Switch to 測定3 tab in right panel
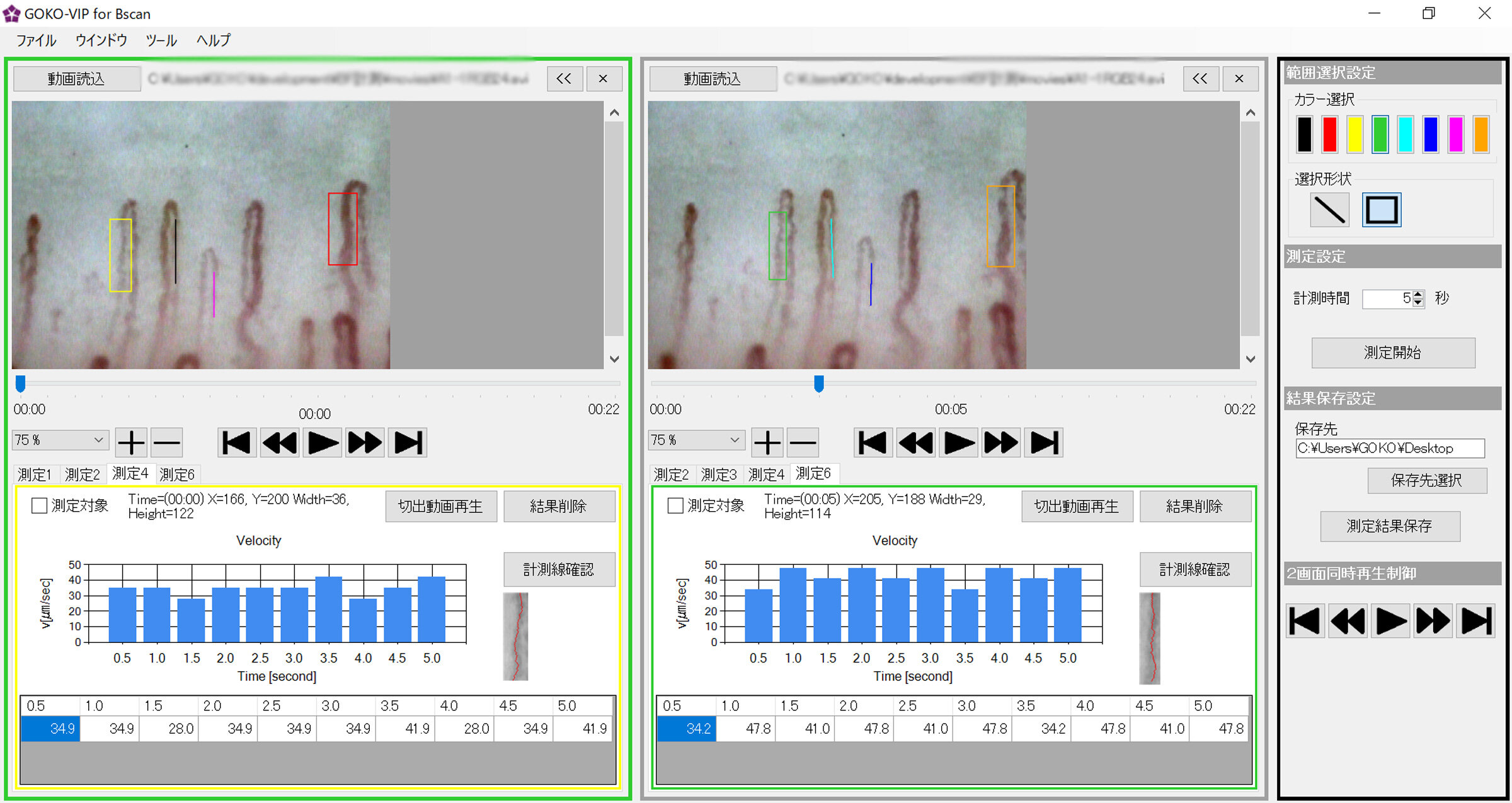This screenshot has height=803, width=1512. pos(719,474)
